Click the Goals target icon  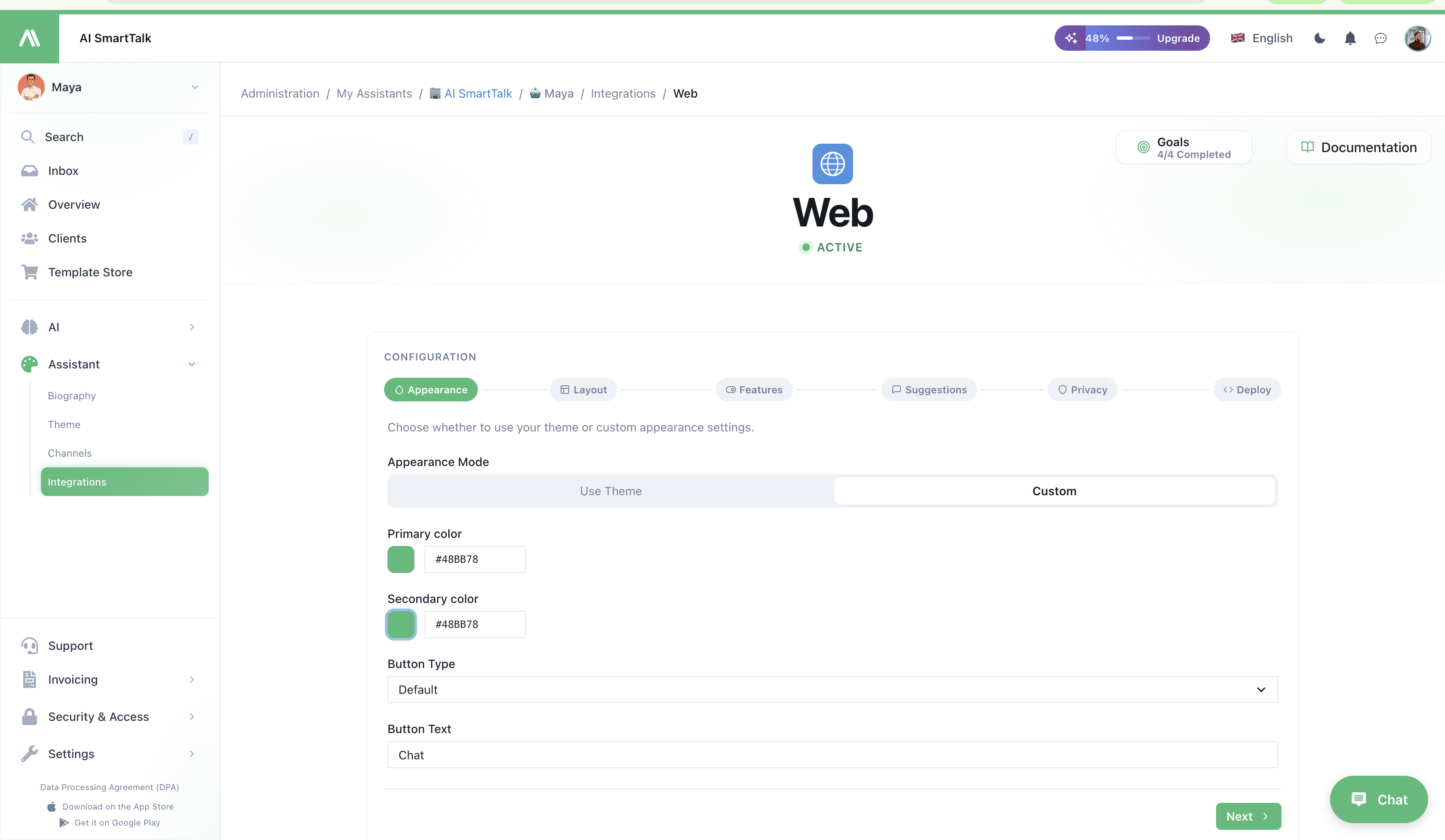pyautogui.click(x=1143, y=147)
